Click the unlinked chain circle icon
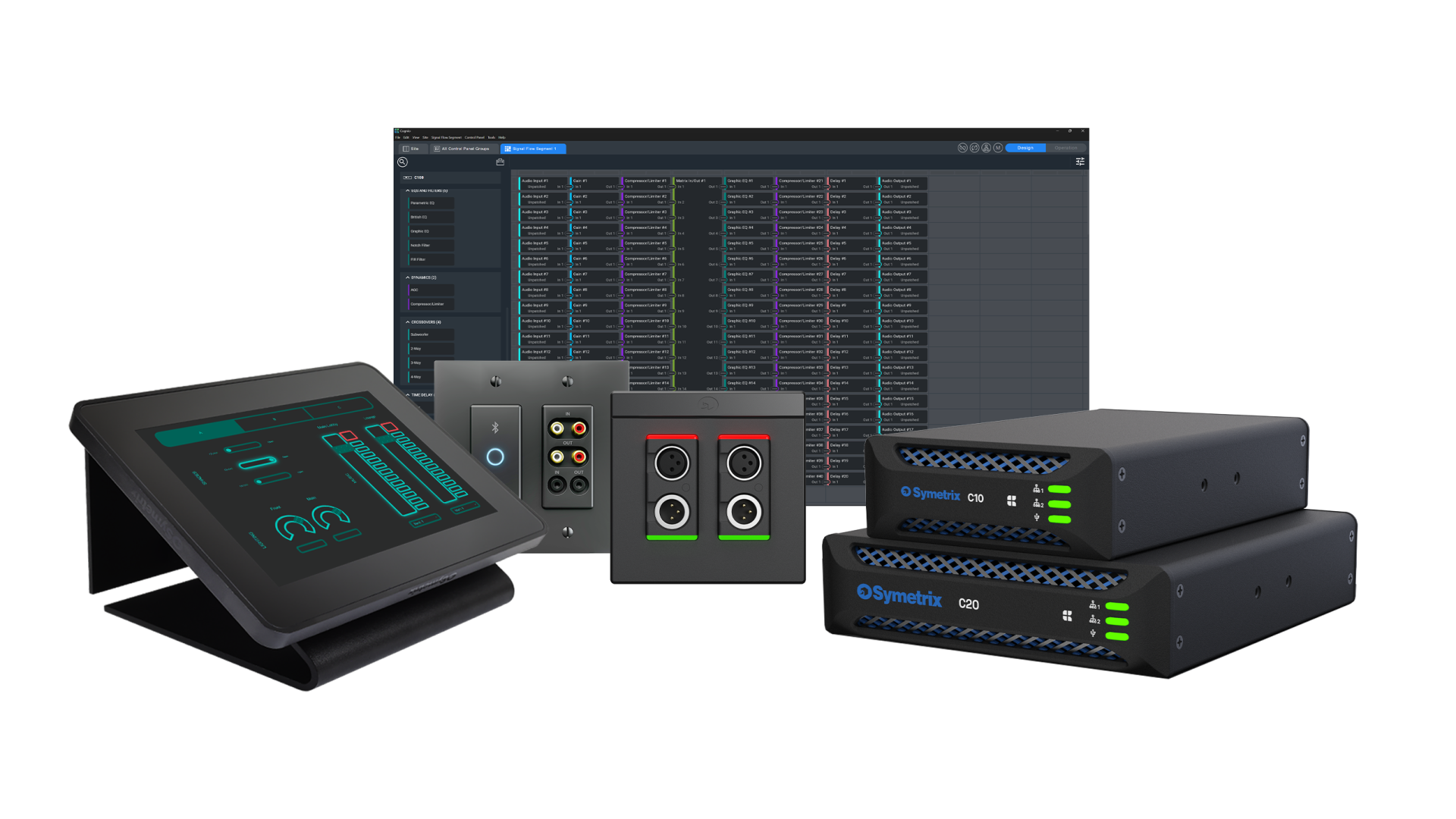Image resolution: width=1456 pixels, height=819 pixels. pyautogui.click(x=962, y=148)
